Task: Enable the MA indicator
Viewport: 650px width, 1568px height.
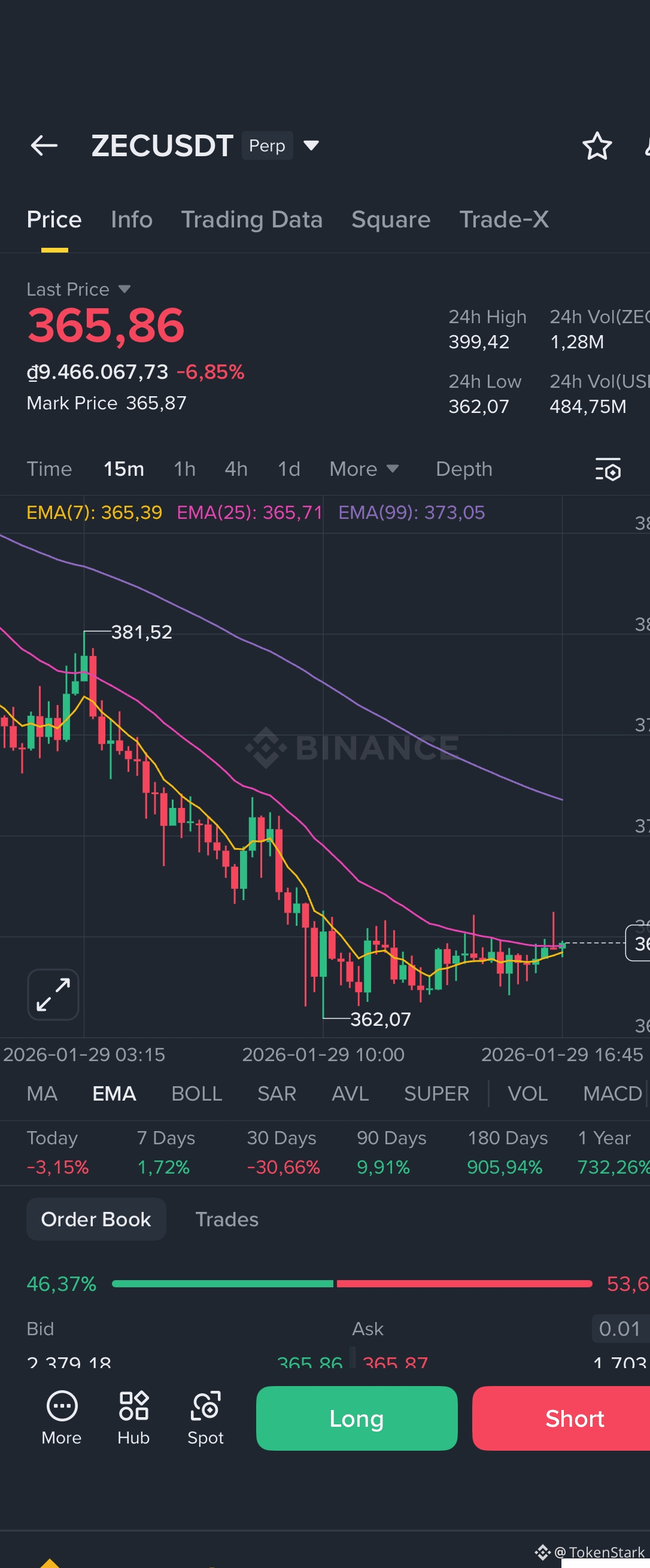Action: (x=42, y=1093)
